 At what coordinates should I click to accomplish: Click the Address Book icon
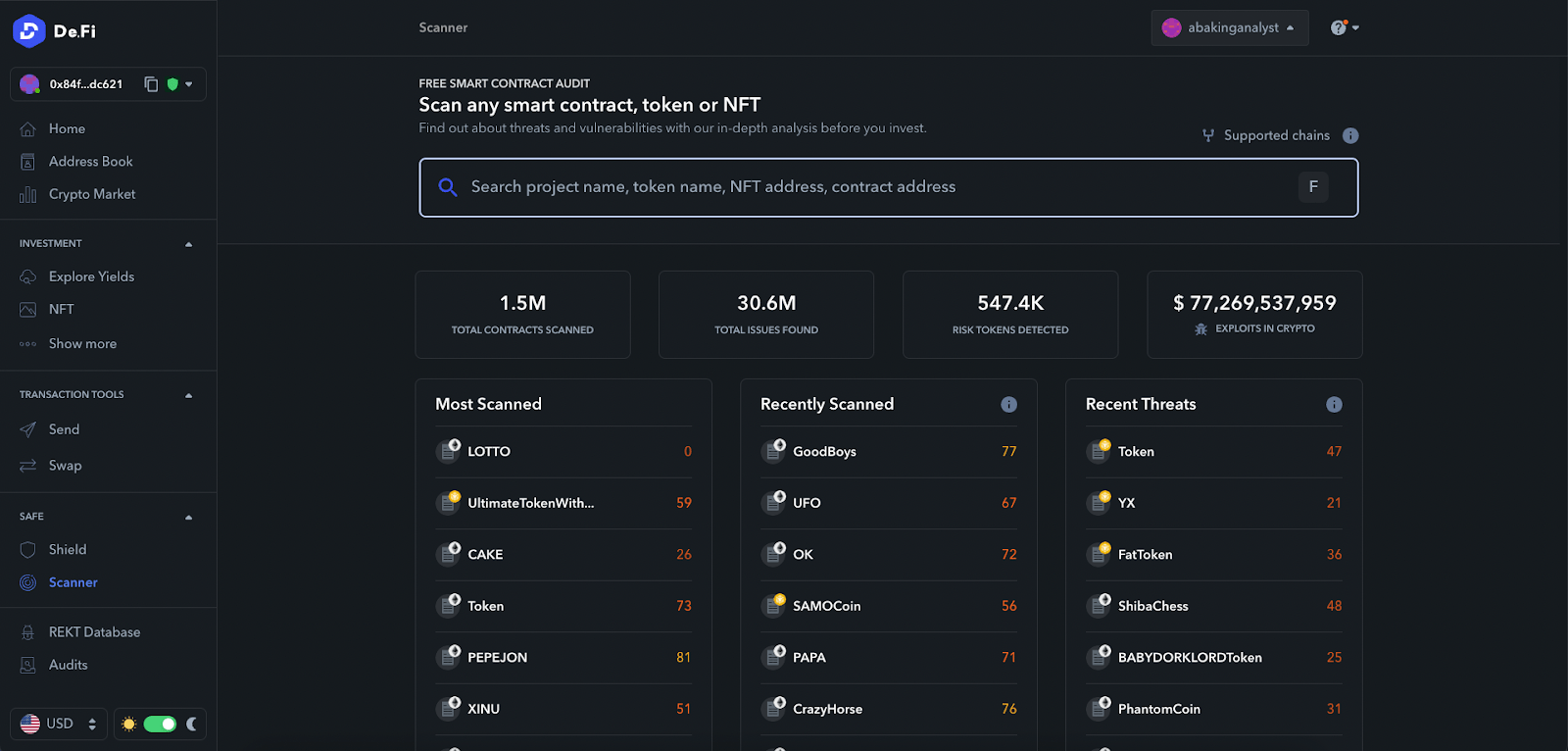28,162
